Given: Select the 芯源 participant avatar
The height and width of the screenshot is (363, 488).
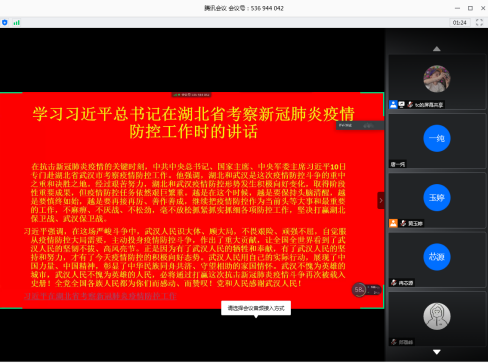Looking at the screenshot, I should [437, 257].
